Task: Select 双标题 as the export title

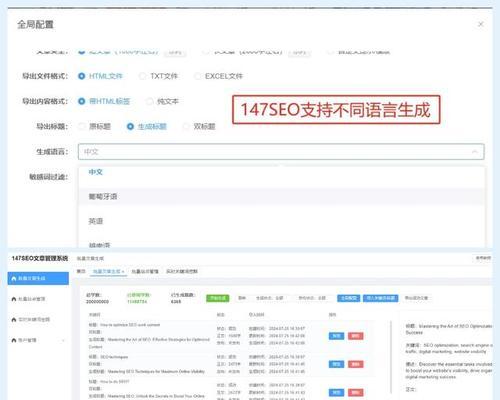Action: tap(186, 126)
